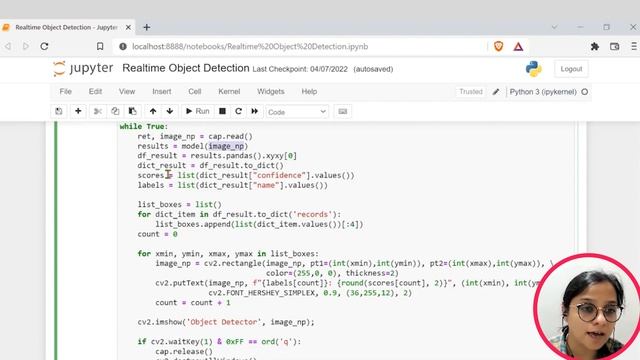This screenshot has width=640, height=360.
Task: Save and checkpoint the notebook
Action: click(59, 111)
